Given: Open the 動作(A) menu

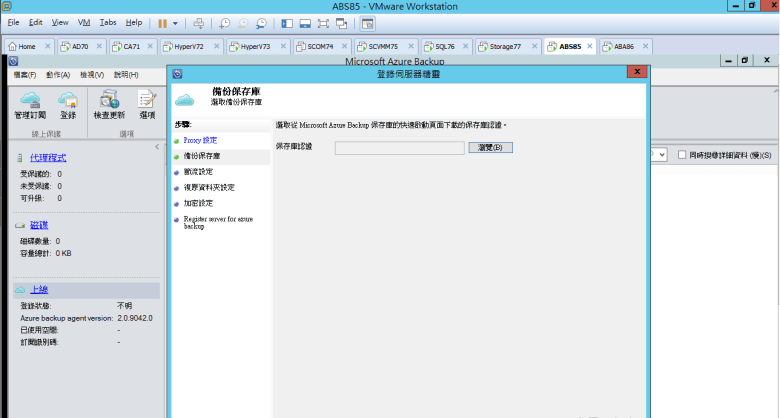Looking at the screenshot, I should (58, 74).
